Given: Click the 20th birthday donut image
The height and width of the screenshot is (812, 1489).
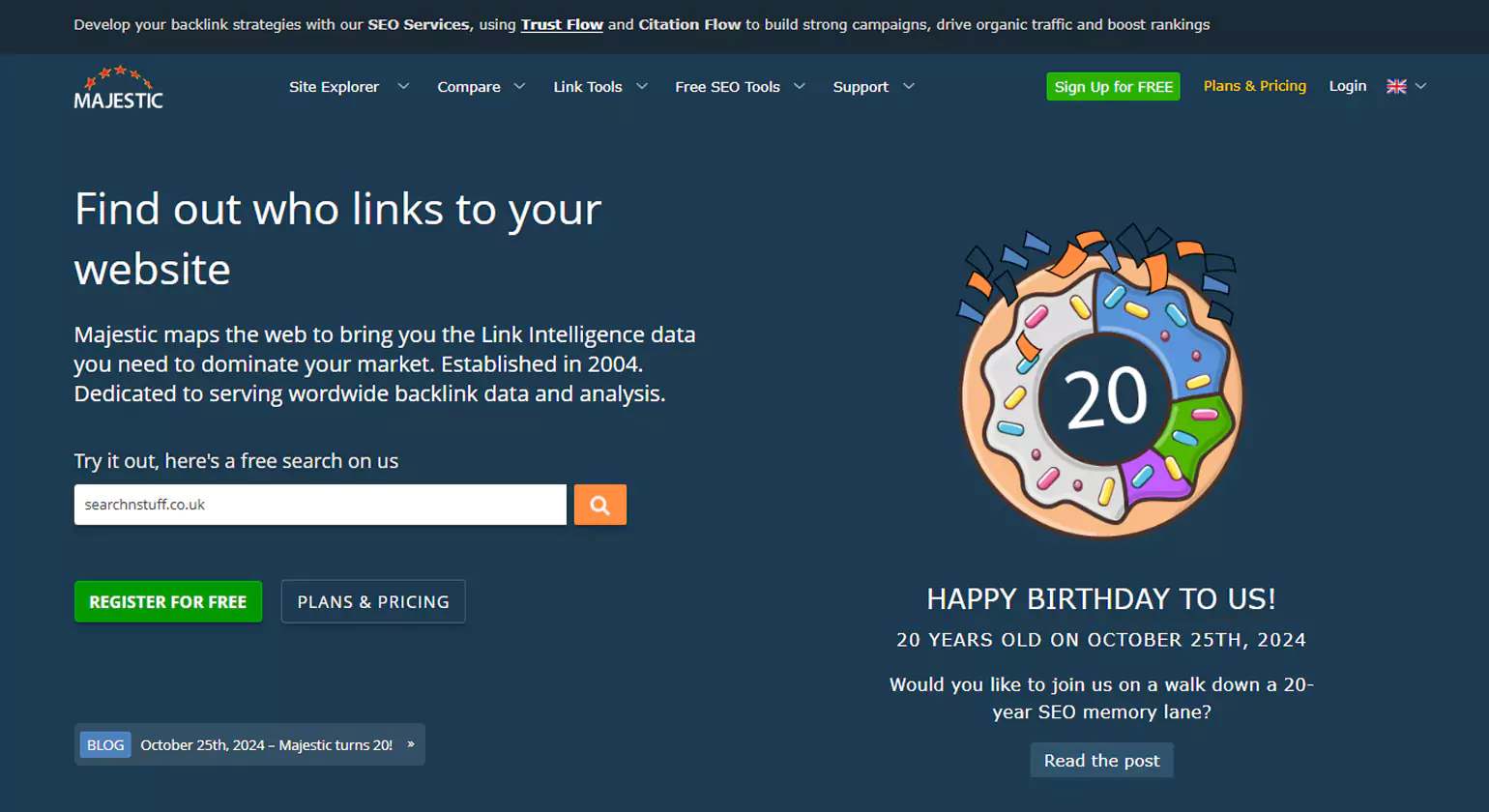Looking at the screenshot, I should (1100, 383).
